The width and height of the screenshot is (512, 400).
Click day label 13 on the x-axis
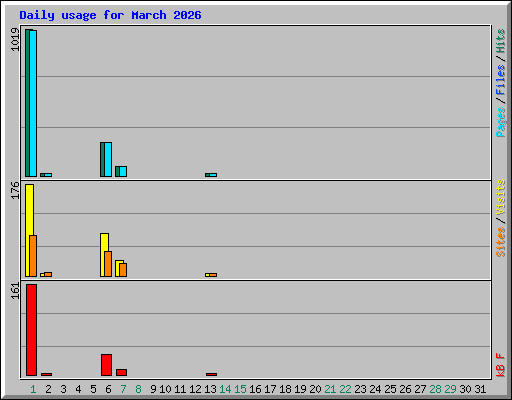point(210,389)
